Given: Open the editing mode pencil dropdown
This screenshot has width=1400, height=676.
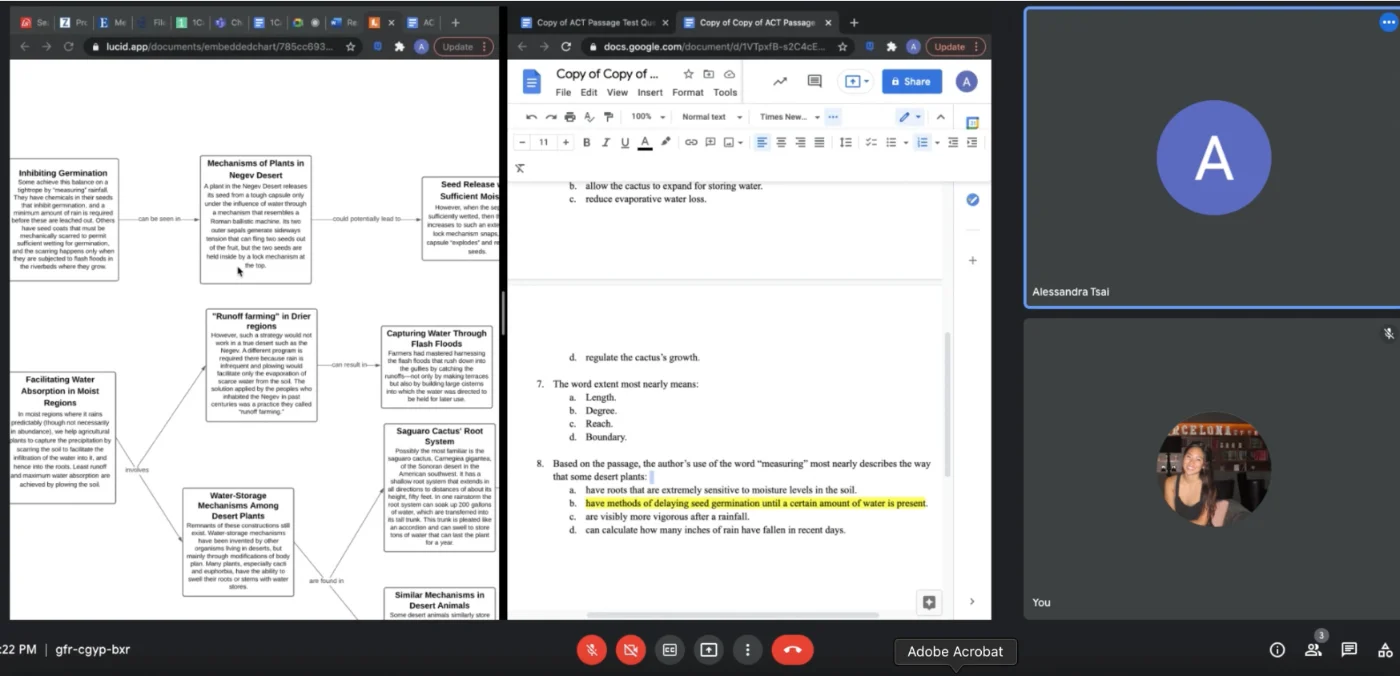Looking at the screenshot, I should point(910,117).
